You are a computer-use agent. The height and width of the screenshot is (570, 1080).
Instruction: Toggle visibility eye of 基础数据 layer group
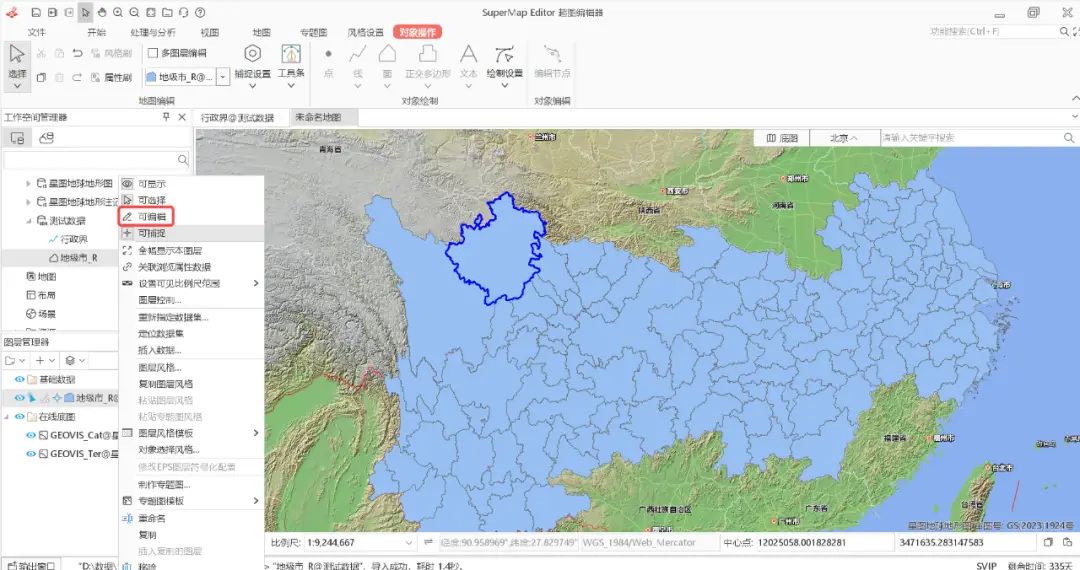point(19,380)
